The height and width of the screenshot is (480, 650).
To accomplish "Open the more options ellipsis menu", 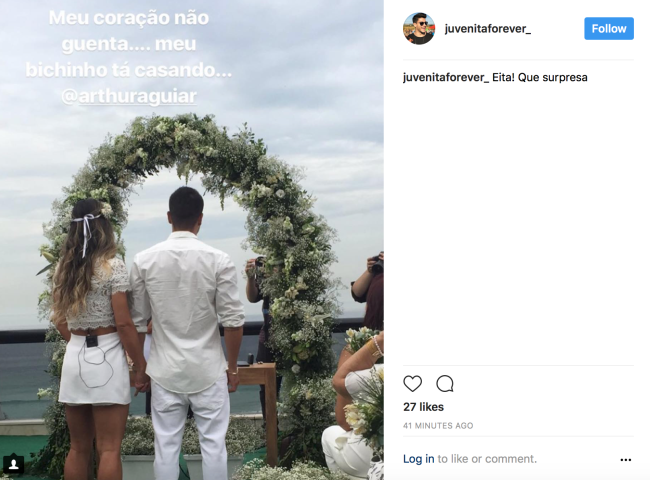I will tap(626, 459).
